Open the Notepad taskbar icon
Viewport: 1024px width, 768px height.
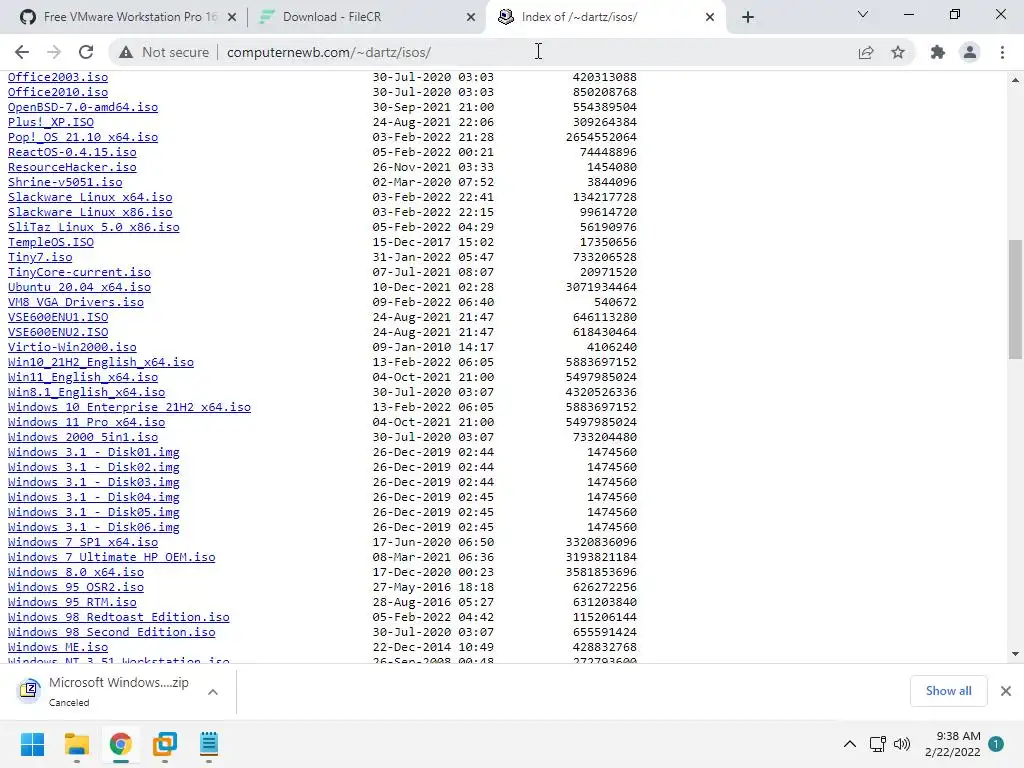[x=208, y=744]
